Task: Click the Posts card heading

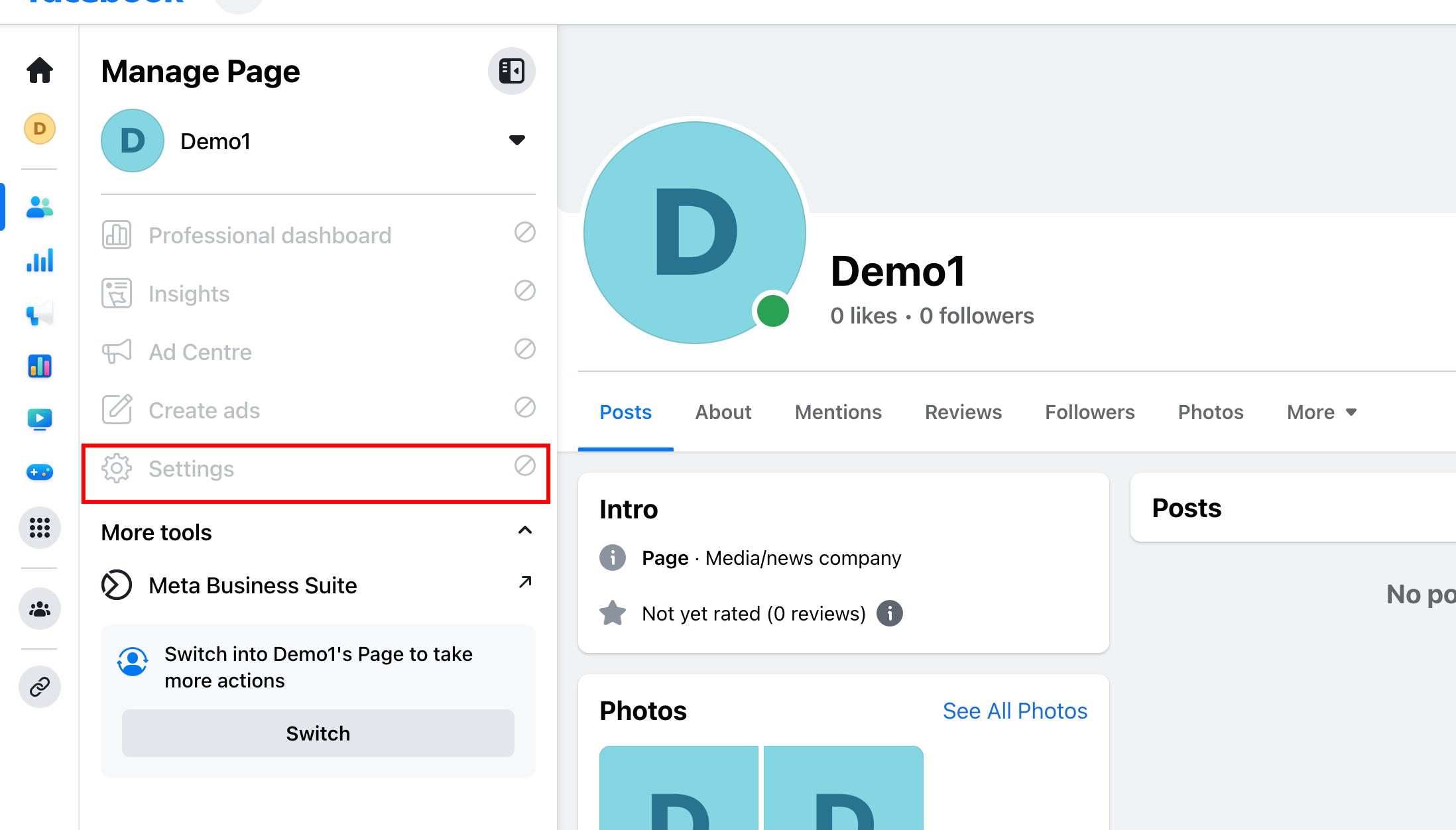Action: (1186, 508)
